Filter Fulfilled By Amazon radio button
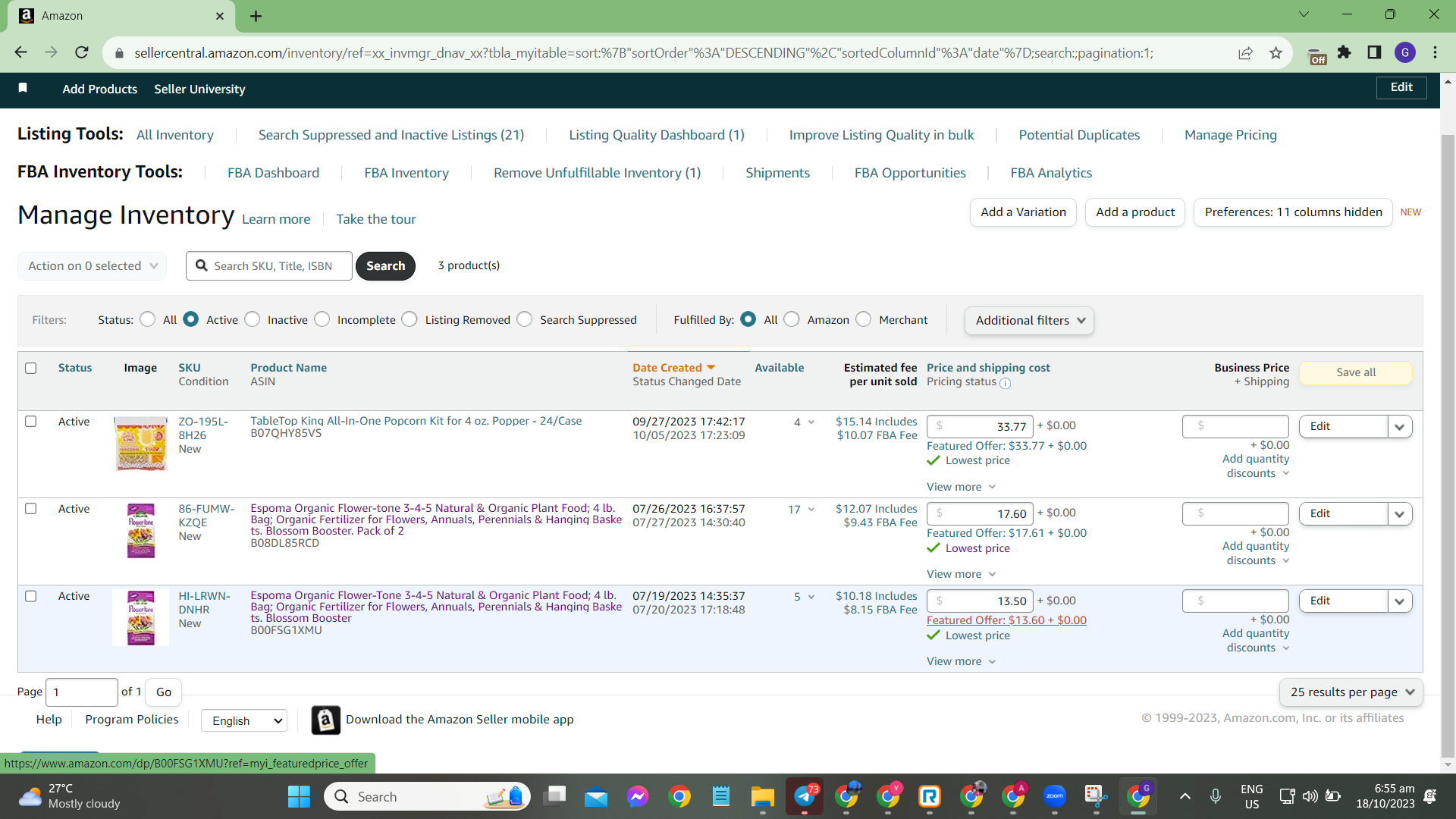 tap(792, 319)
